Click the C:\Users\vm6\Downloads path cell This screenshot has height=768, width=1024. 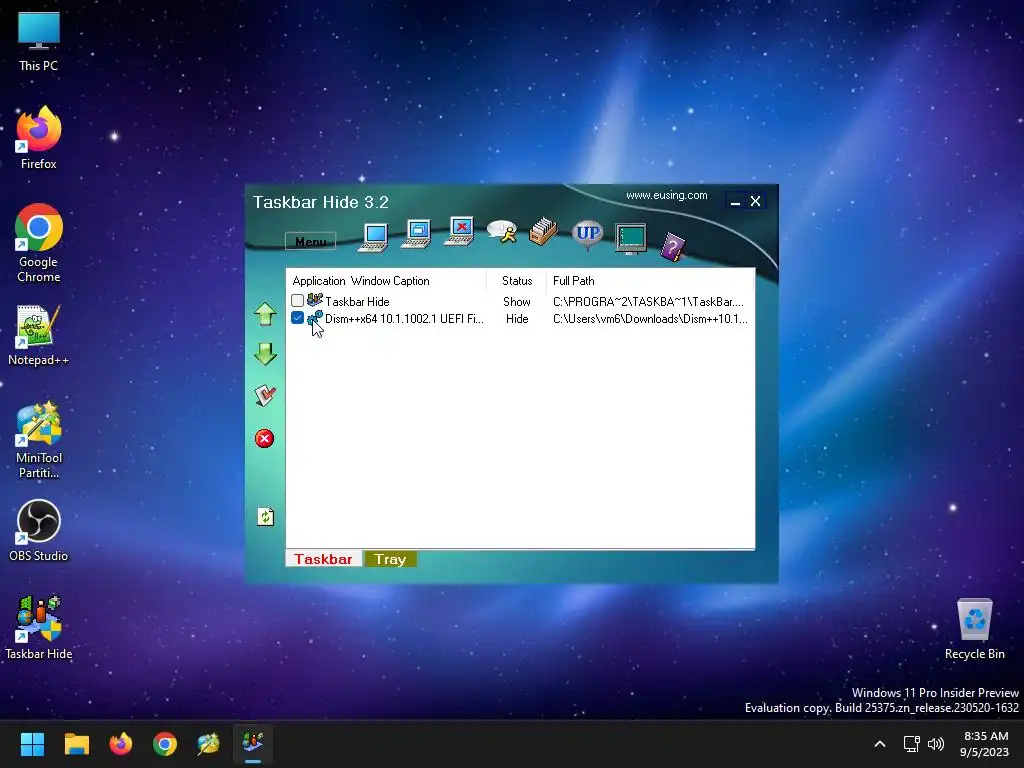(x=650, y=319)
